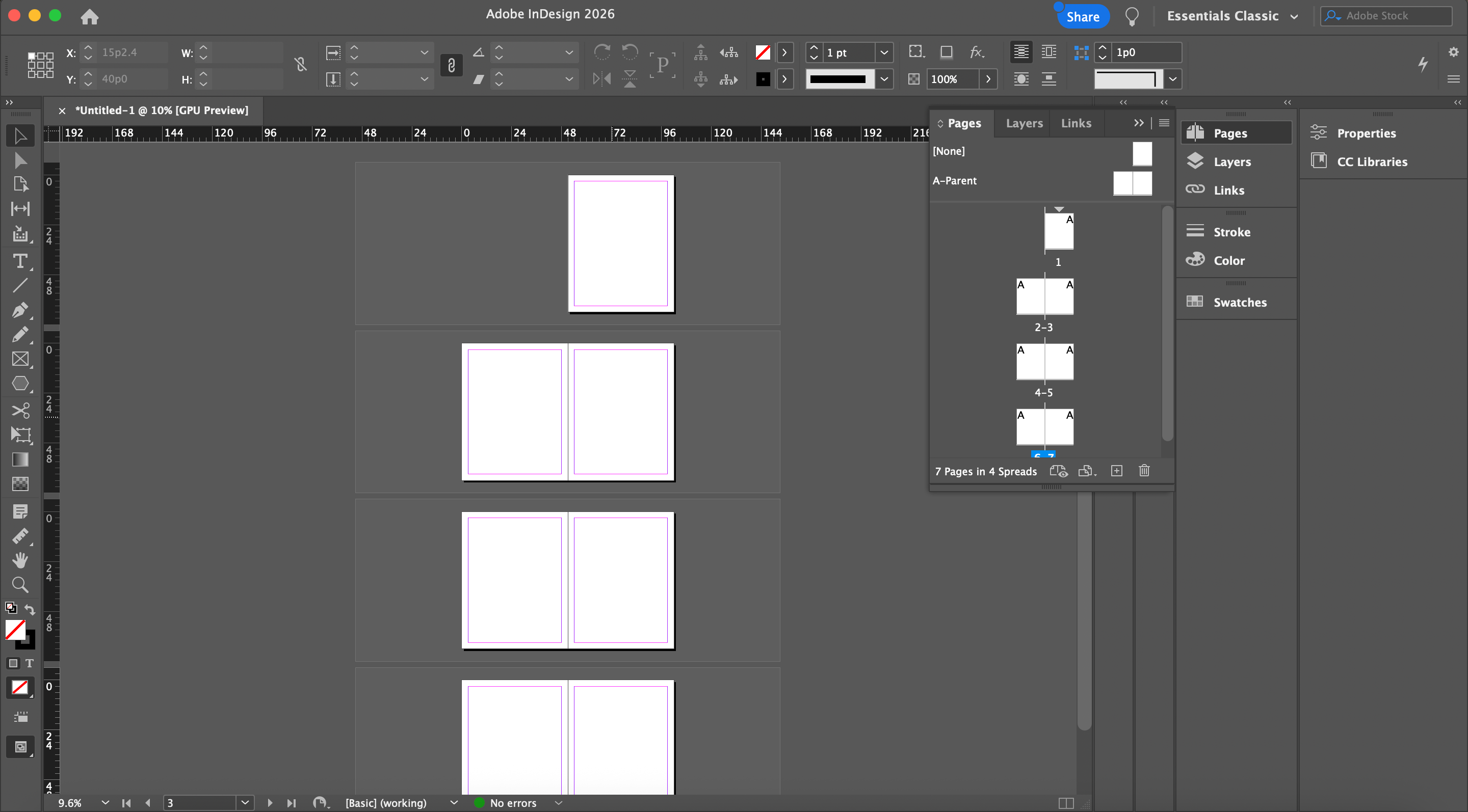Select the Zoom tool
The width and height of the screenshot is (1468, 812).
click(x=20, y=585)
